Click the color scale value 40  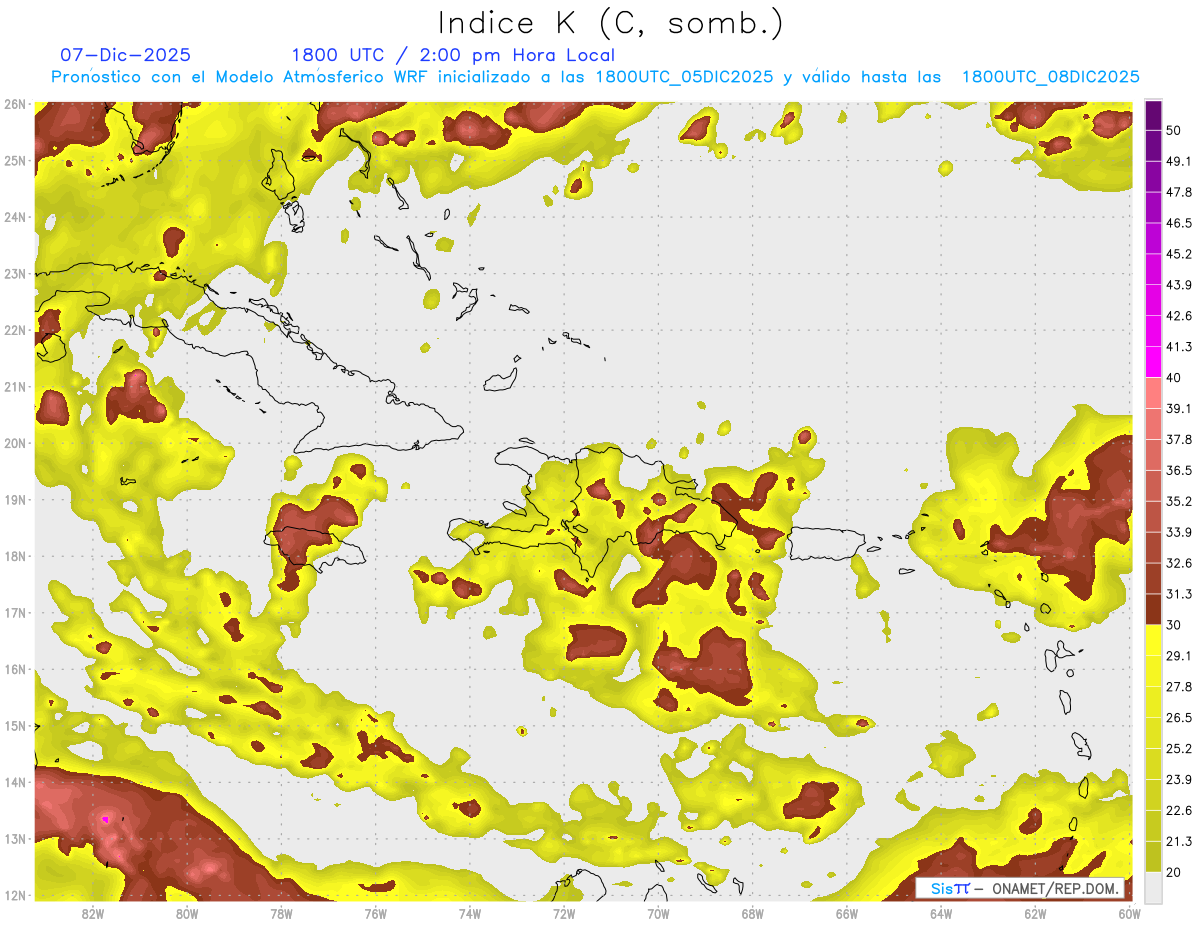(1174, 378)
